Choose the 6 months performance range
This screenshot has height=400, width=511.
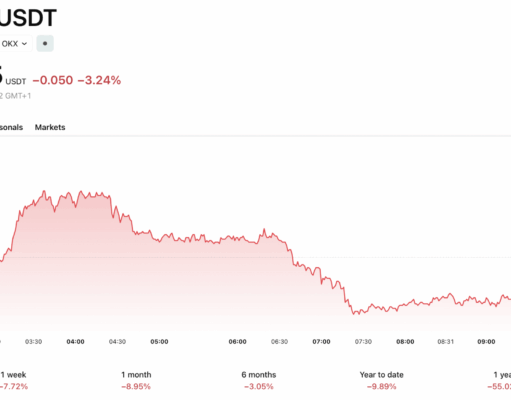(x=259, y=380)
